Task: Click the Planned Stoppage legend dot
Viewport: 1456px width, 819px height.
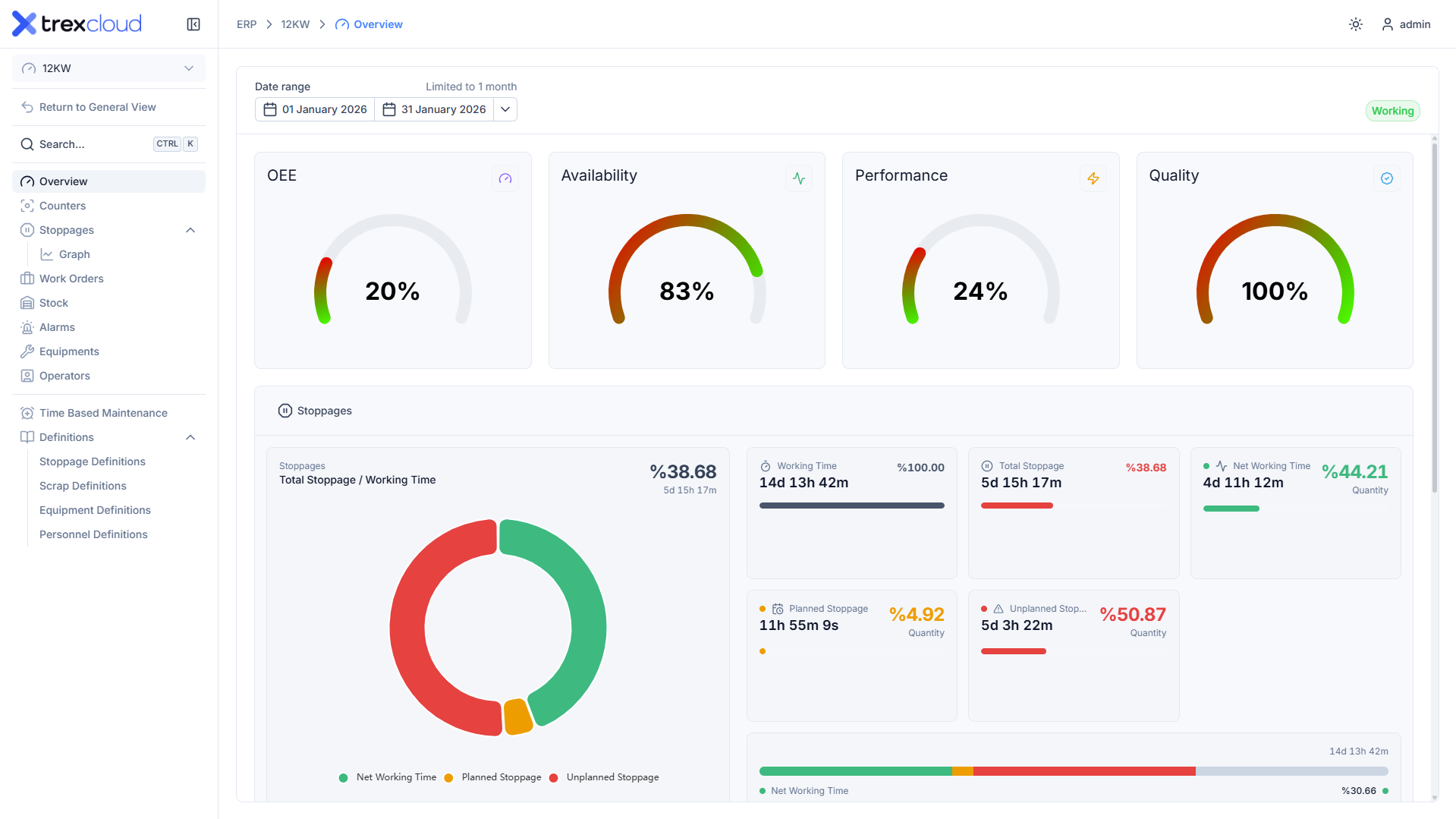Action: (448, 778)
